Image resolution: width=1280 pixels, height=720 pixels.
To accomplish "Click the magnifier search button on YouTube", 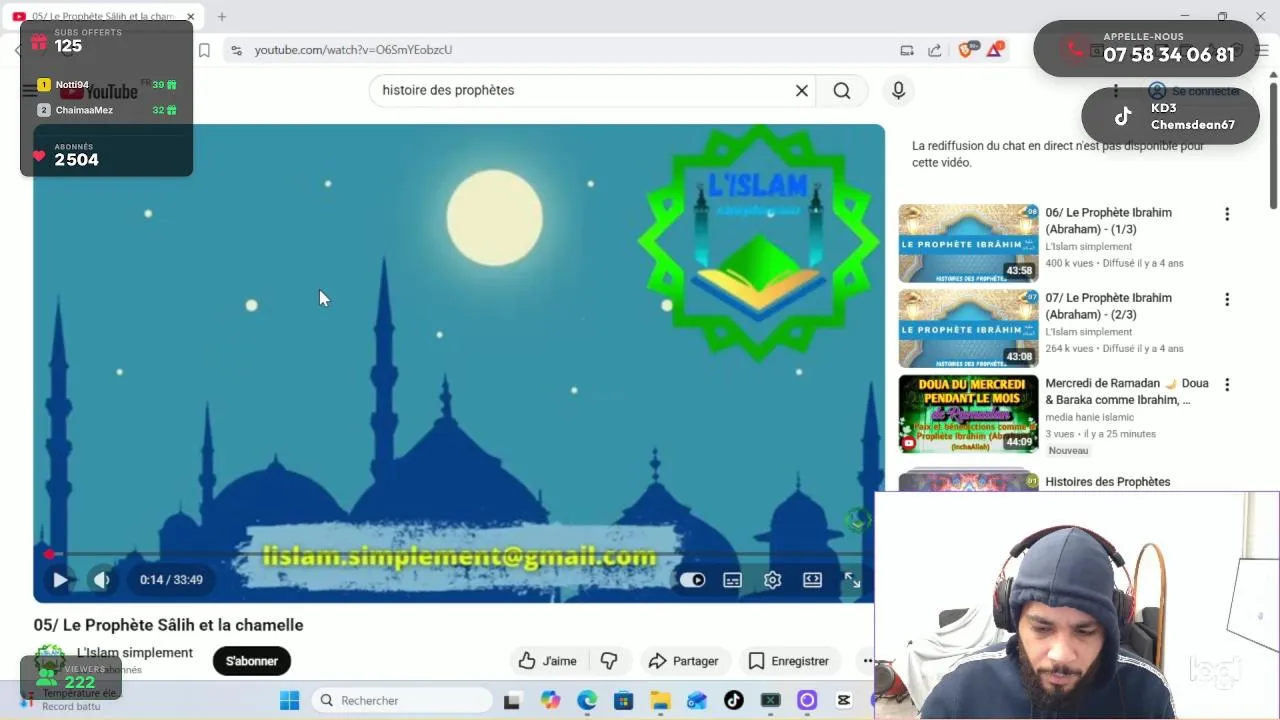I will [x=842, y=91].
